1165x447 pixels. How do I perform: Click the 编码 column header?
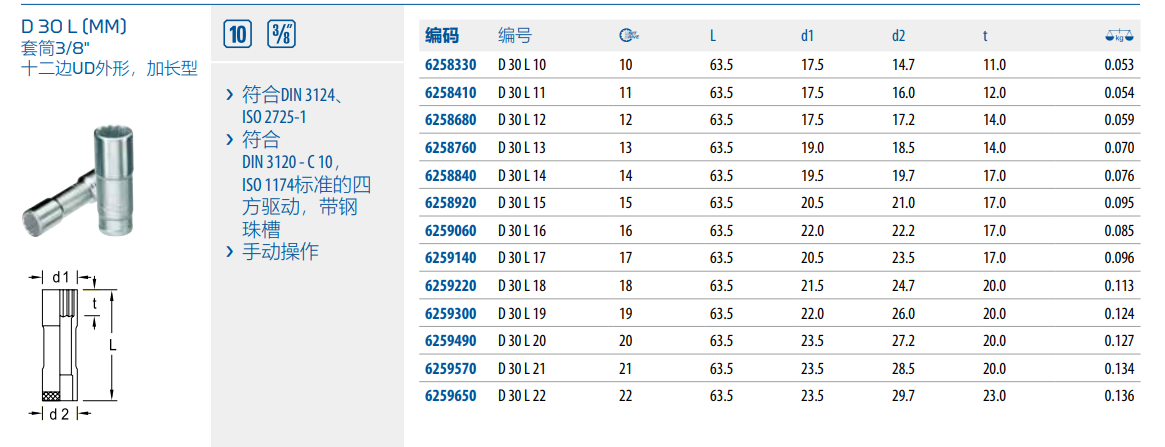click(x=442, y=37)
